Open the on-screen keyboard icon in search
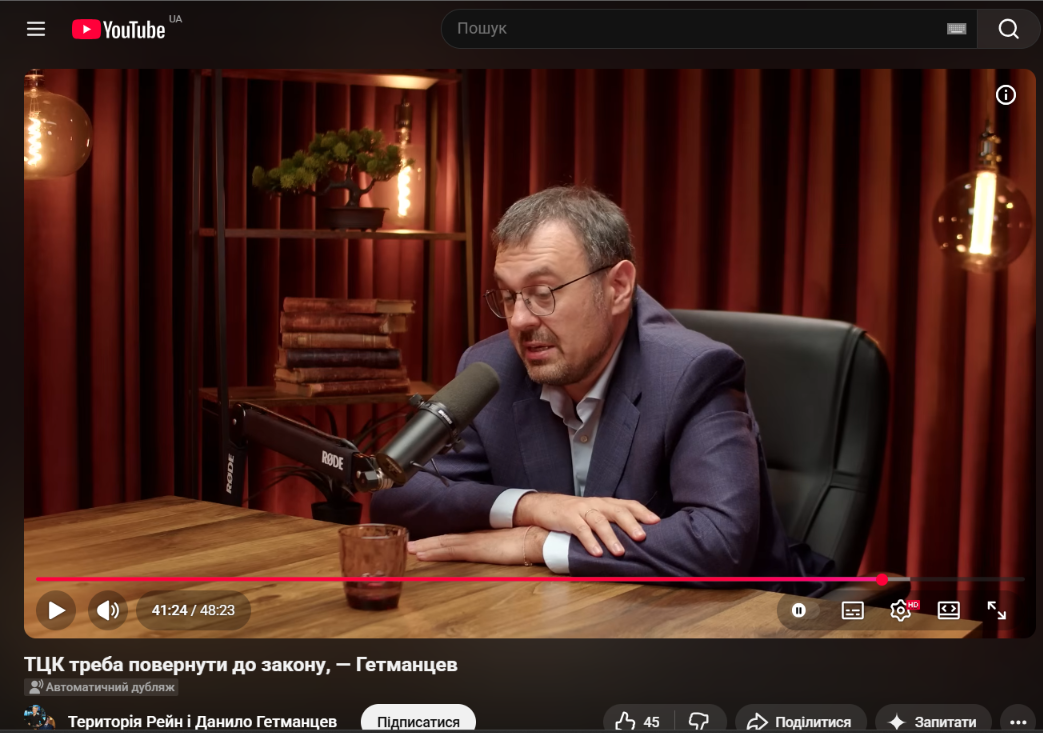 tap(956, 29)
